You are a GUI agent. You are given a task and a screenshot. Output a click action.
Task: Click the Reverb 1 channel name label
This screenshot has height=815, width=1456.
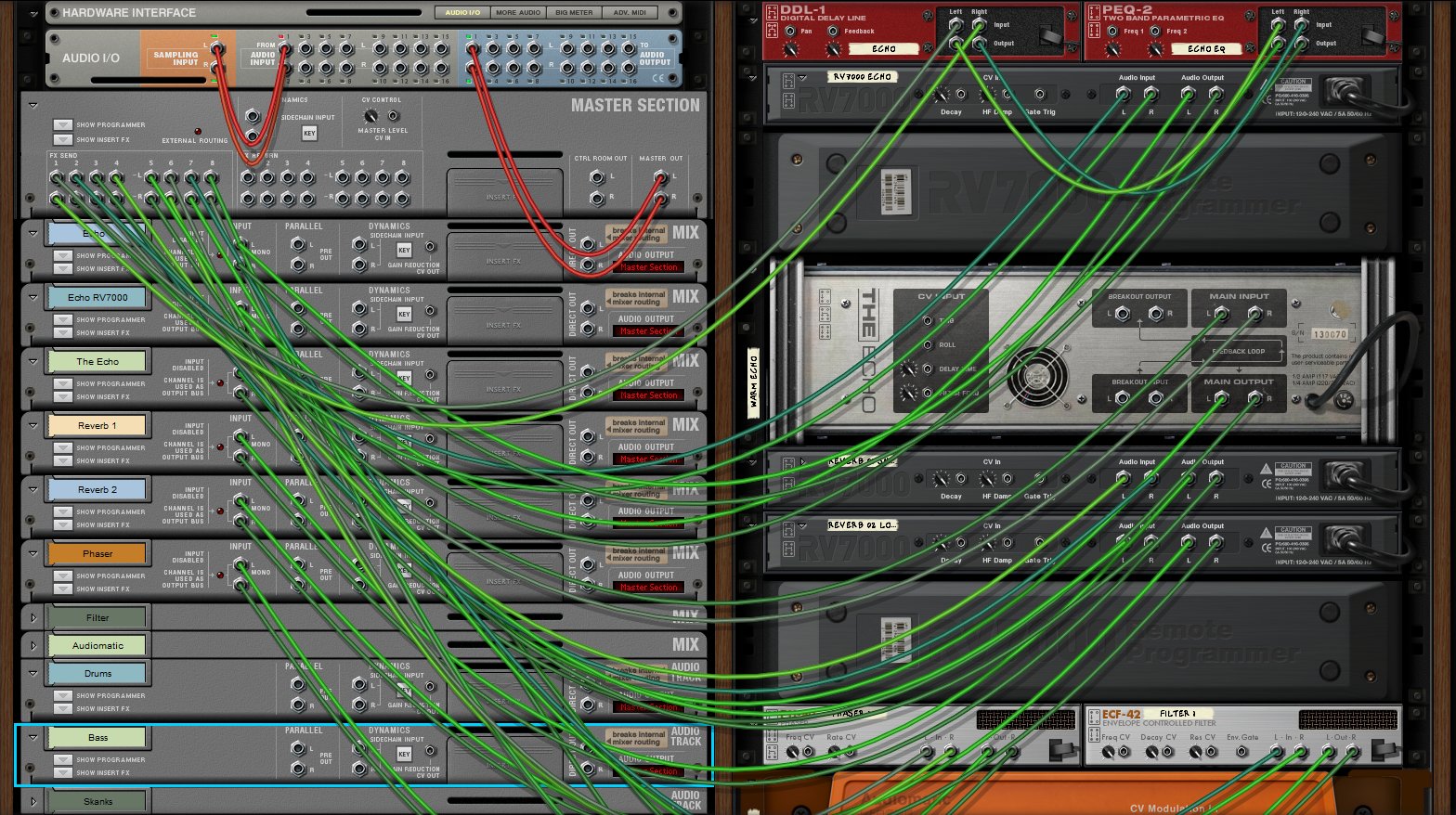point(97,425)
